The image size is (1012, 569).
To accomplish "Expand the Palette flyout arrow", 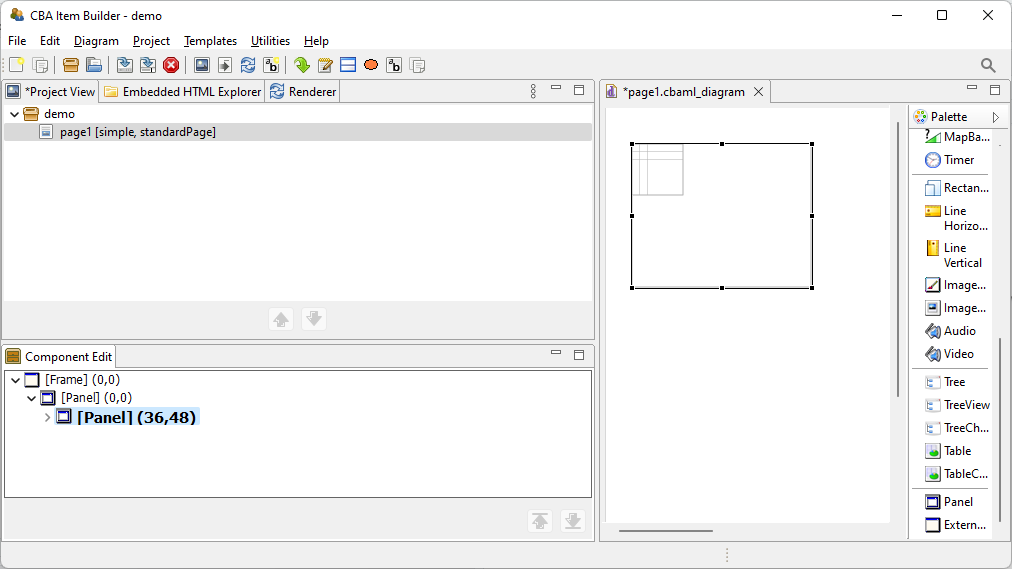I will tap(995, 117).
